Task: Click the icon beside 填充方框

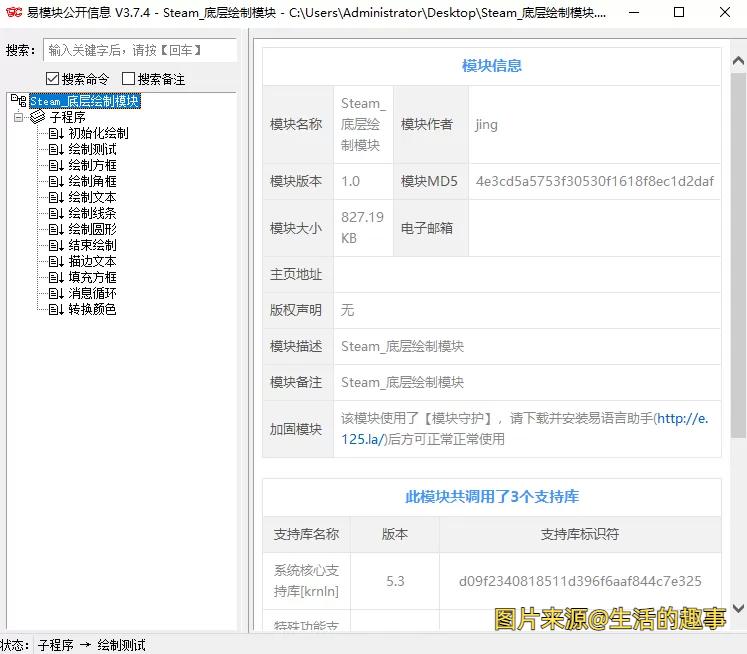Action: click(56, 277)
